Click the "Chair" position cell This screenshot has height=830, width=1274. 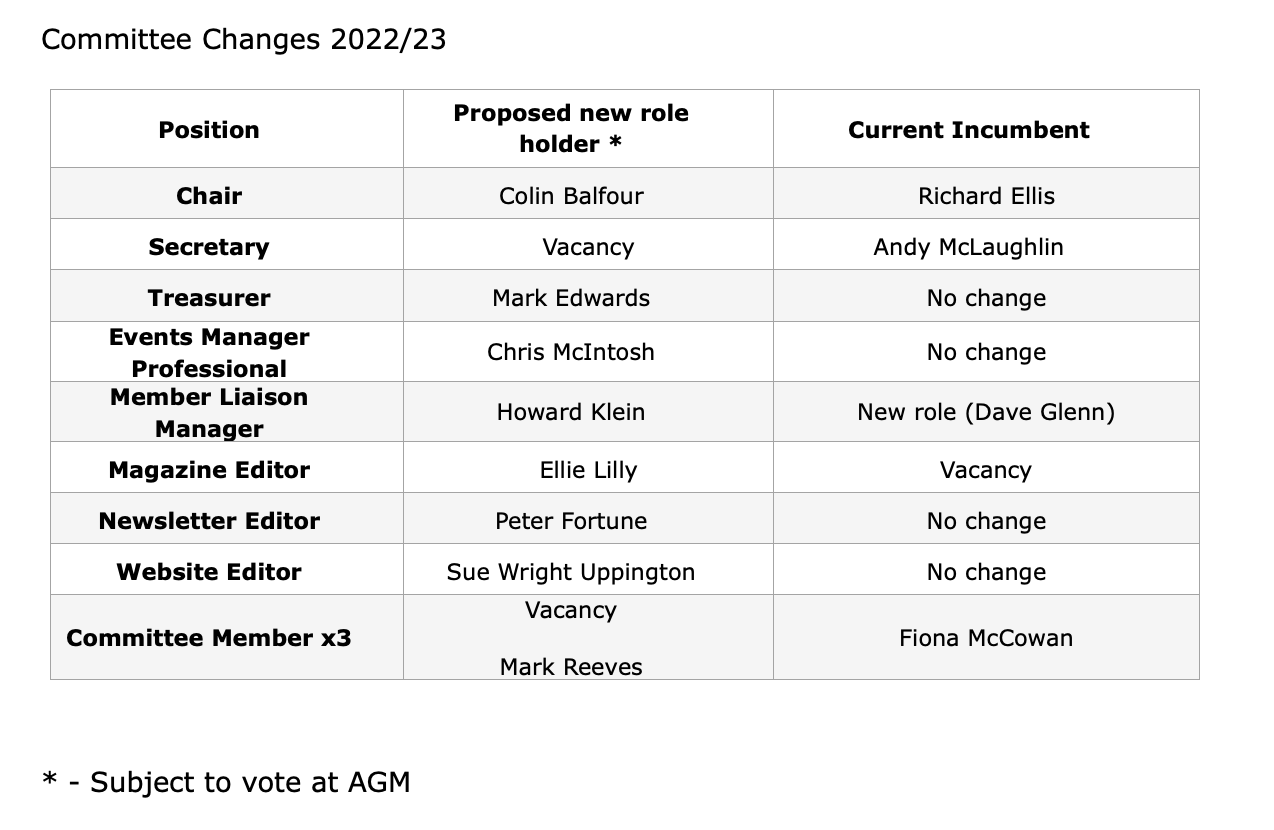coord(209,196)
